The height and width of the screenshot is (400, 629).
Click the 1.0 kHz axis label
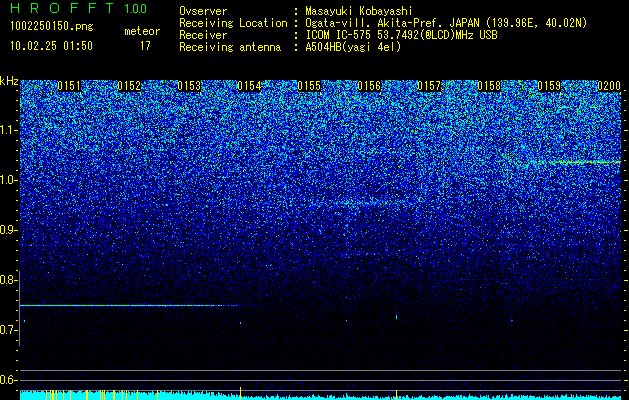[8, 180]
